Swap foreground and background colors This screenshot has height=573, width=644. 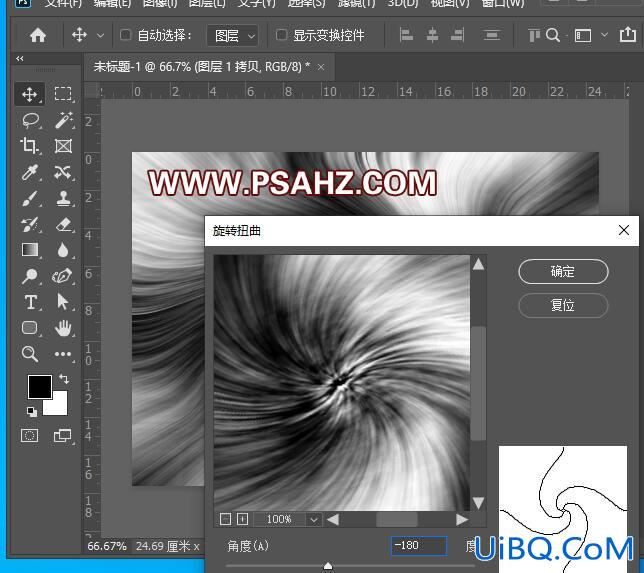click(64, 379)
